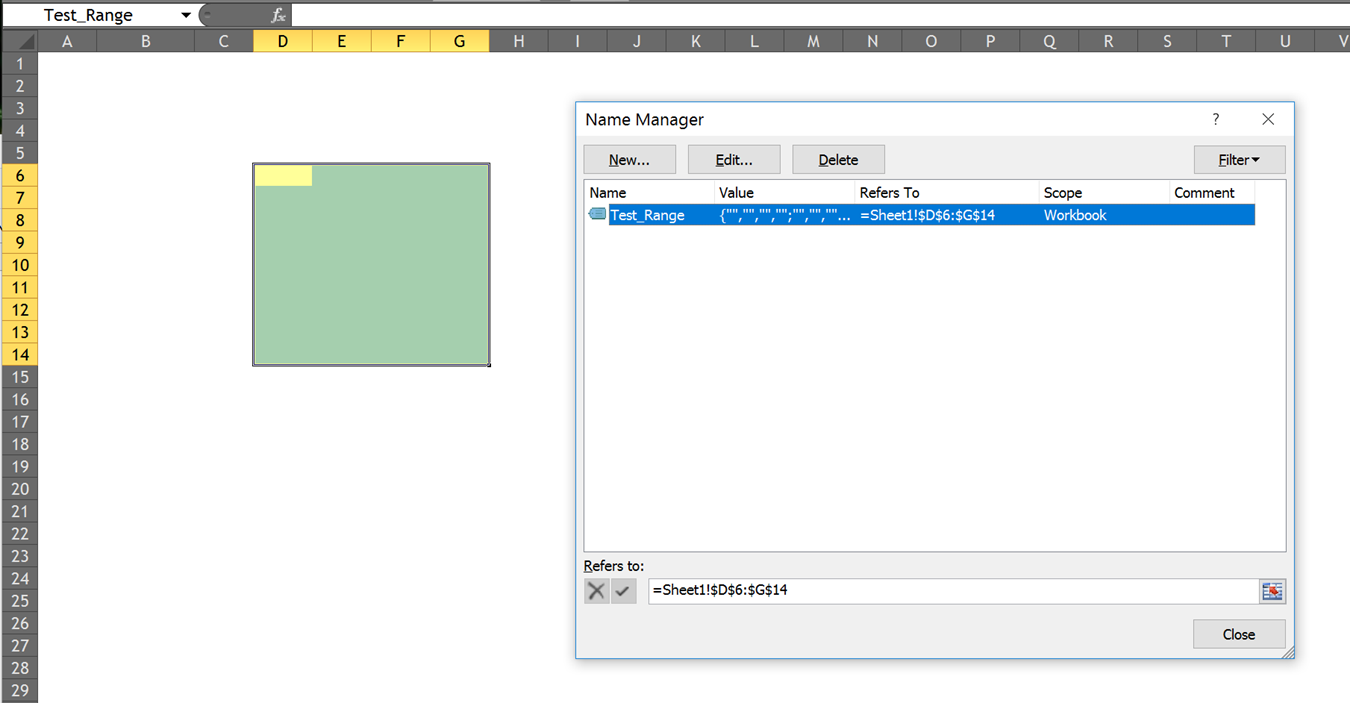Open the Filter dropdown menu
1350x703 pixels.
[x=1239, y=158]
